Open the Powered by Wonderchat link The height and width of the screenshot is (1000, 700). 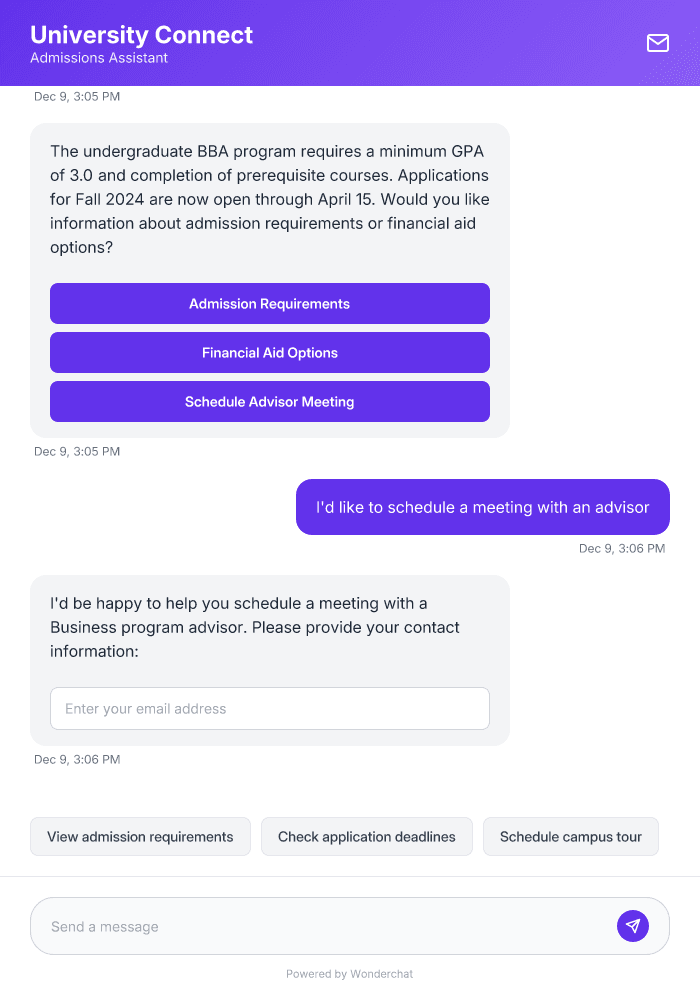[x=349, y=973]
